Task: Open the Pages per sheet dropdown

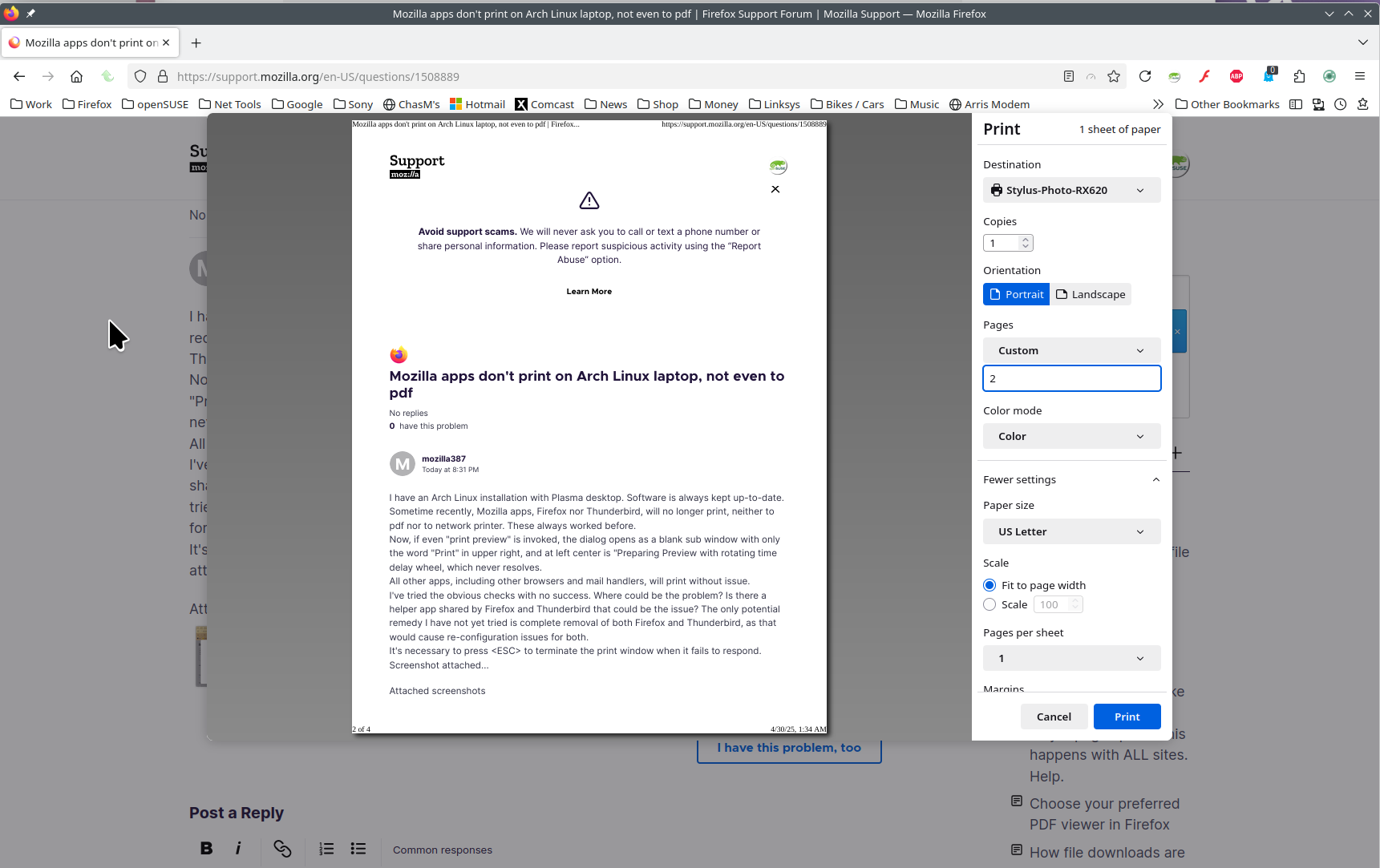Action: (x=1071, y=658)
